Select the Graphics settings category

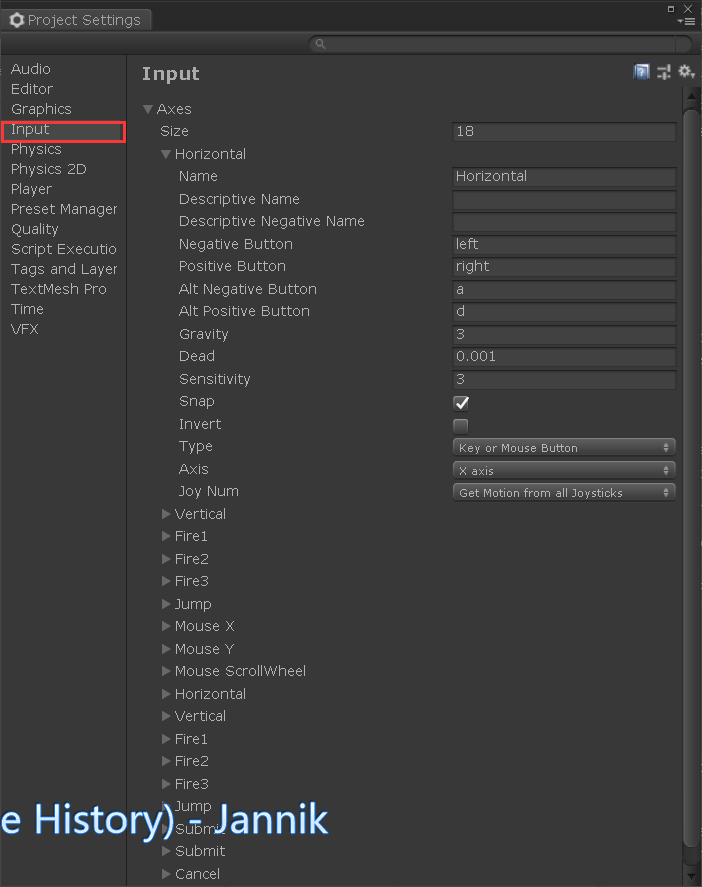pyautogui.click(x=41, y=109)
